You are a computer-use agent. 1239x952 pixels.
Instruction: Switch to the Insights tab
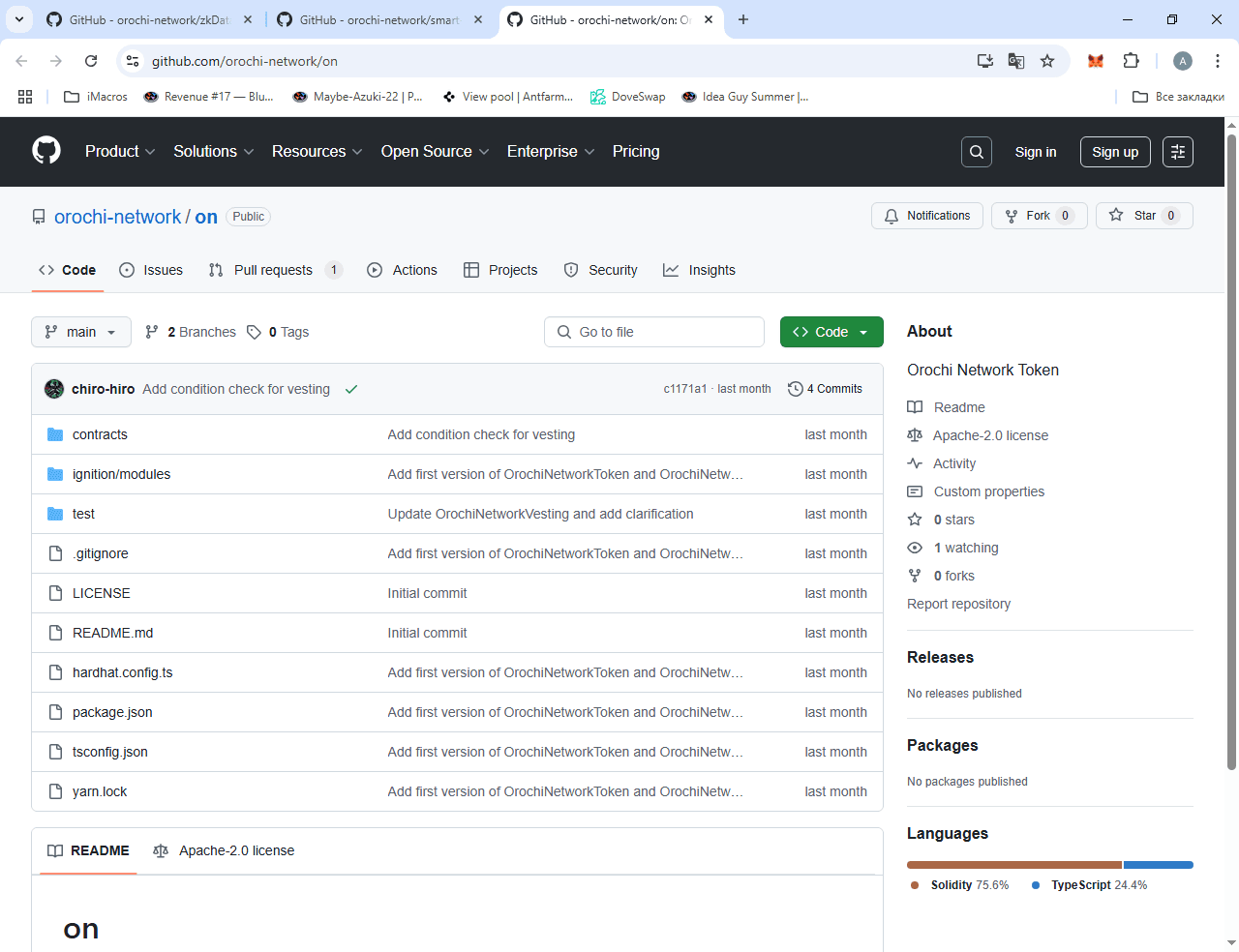(699, 270)
